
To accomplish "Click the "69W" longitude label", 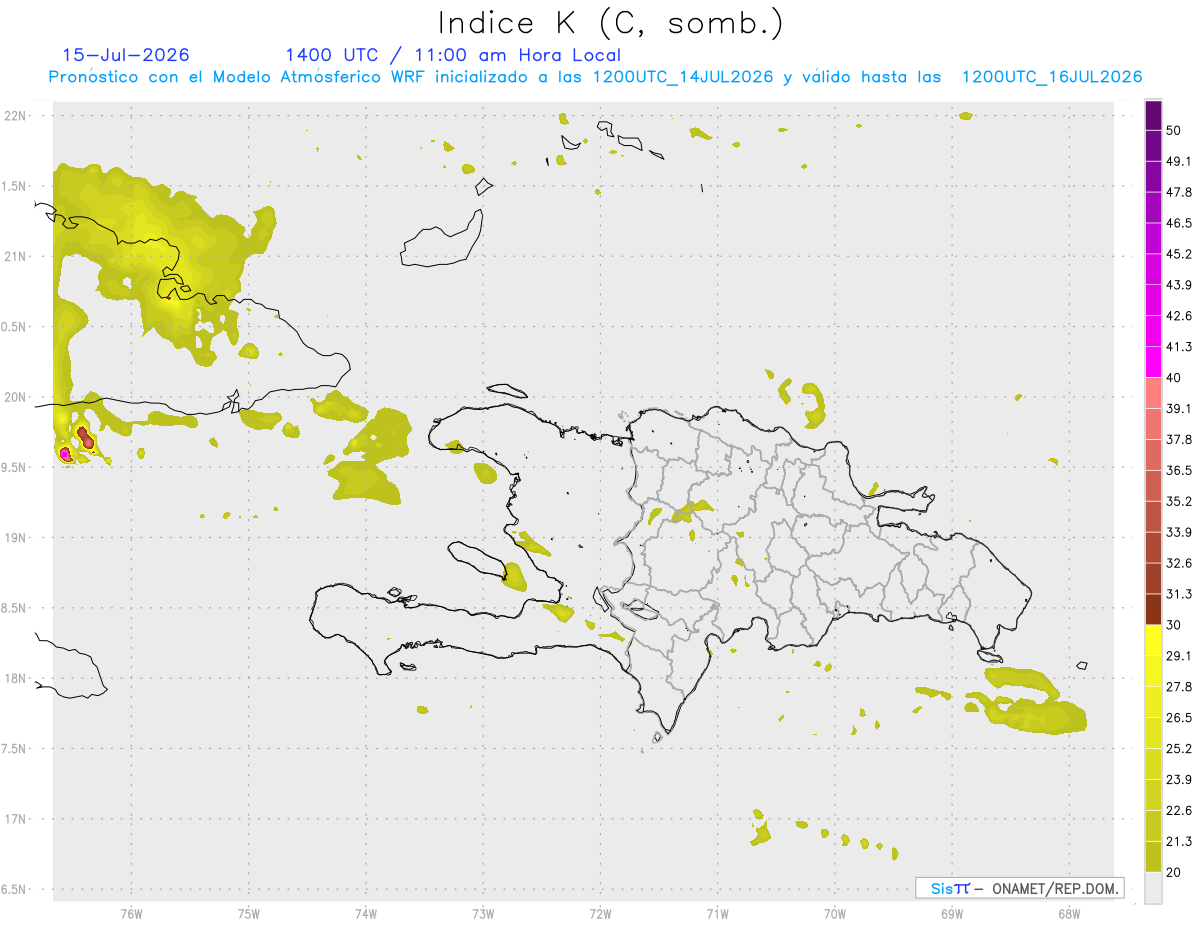I will click(x=952, y=913).
